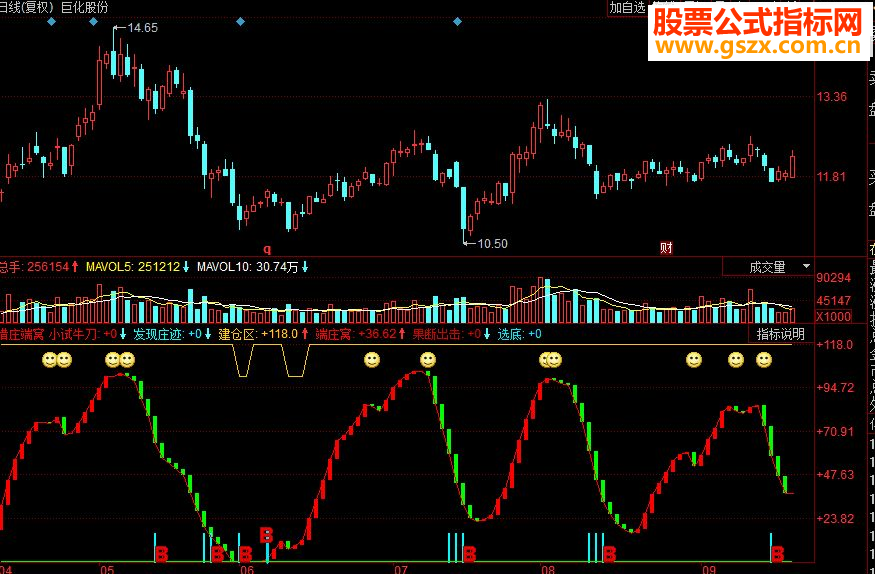Click the MAVOL5: 251212 readout

pos(137,267)
